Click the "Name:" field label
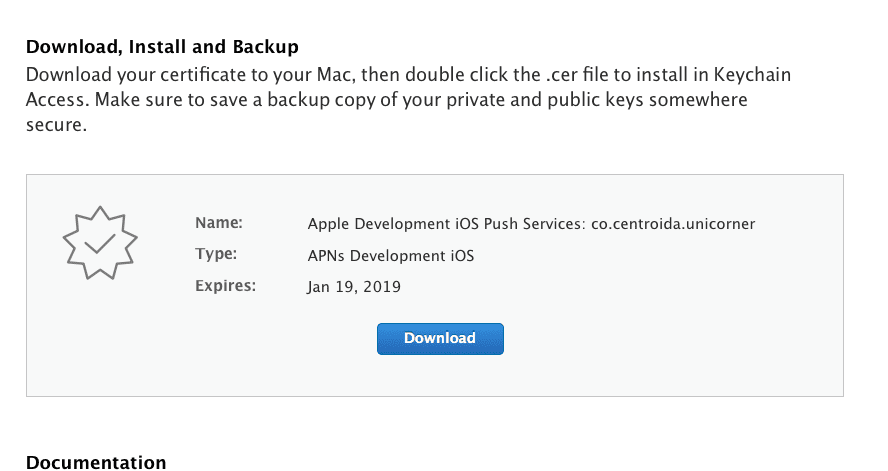888x471 pixels. click(219, 223)
